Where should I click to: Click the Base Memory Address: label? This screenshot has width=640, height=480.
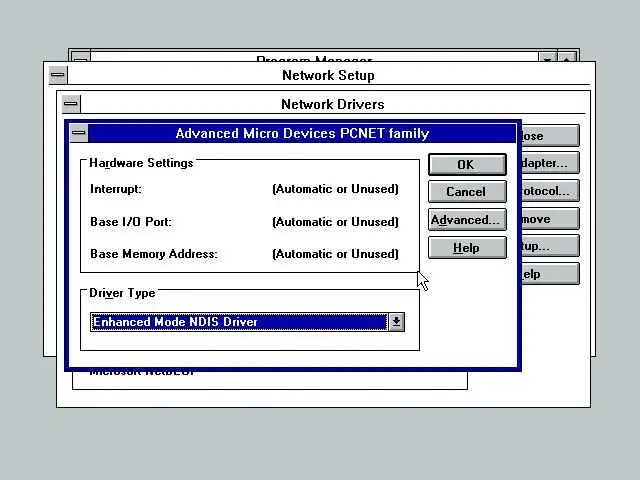coord(153,254)
